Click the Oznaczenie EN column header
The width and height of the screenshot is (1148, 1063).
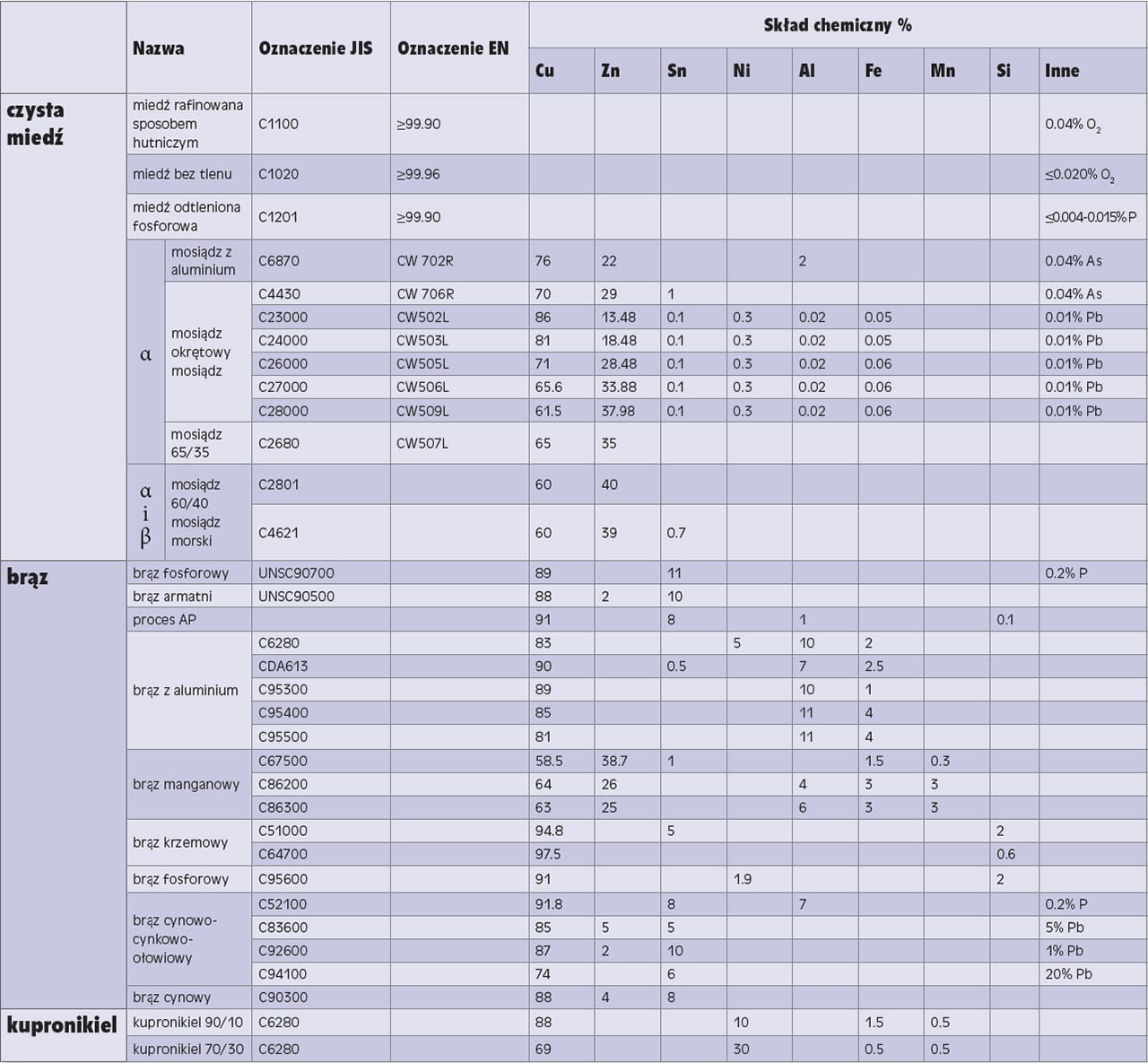click(x=453, y=48)
